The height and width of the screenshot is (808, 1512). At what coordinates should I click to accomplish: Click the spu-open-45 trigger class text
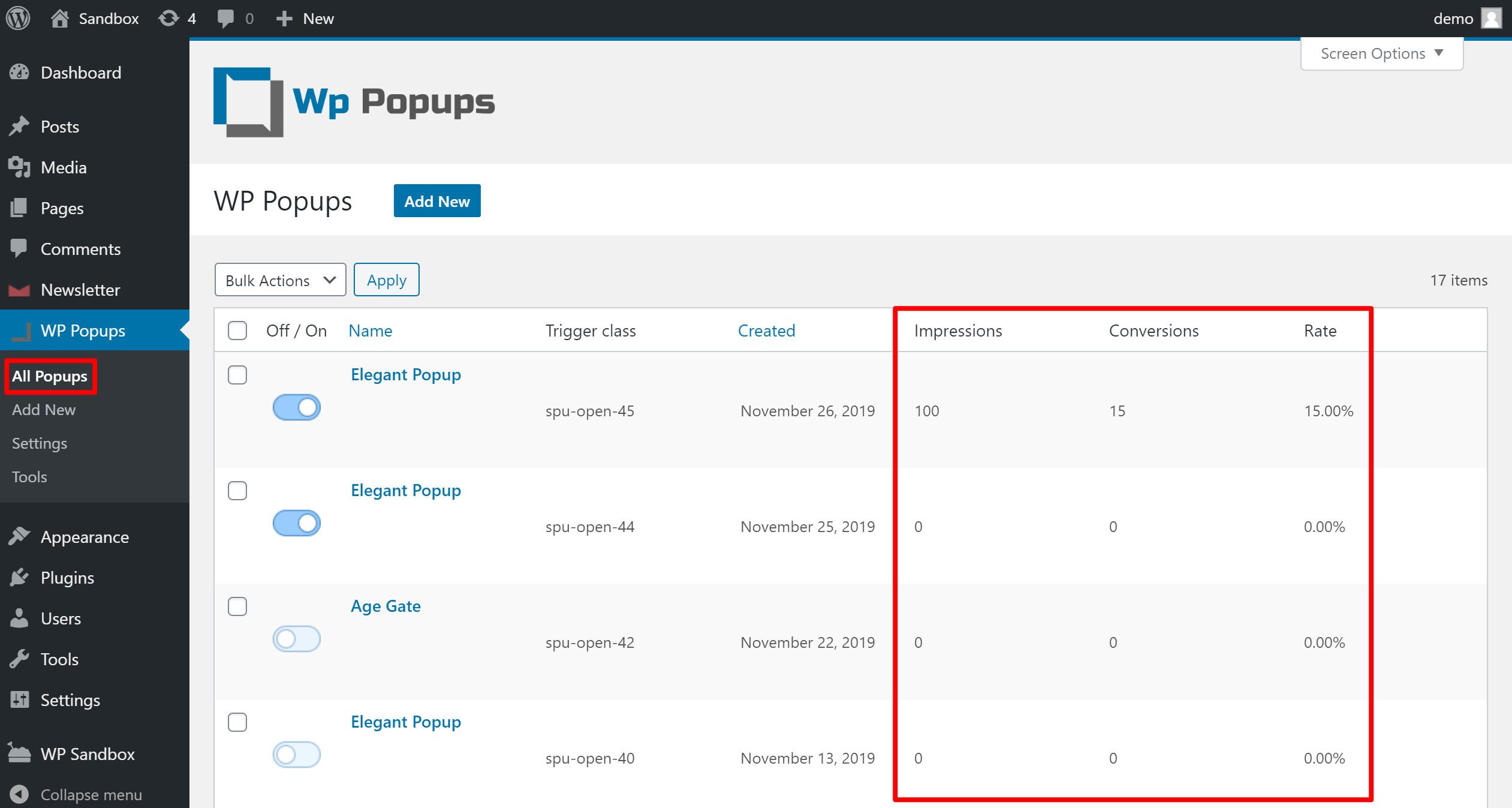pos(590,411)
